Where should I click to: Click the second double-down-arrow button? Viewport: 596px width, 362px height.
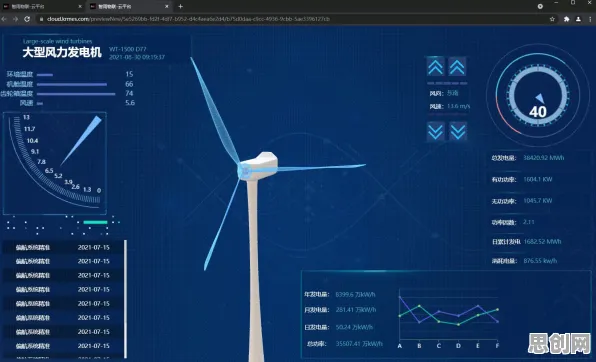point(458,132)
